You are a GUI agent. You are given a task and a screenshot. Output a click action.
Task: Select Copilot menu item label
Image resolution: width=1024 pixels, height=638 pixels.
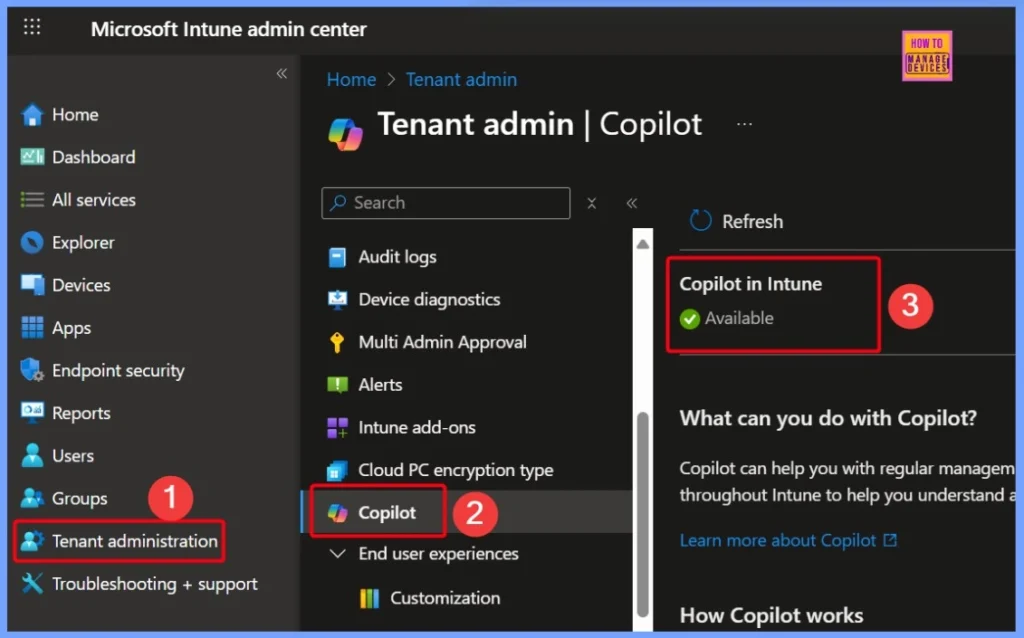pos(387,513)
